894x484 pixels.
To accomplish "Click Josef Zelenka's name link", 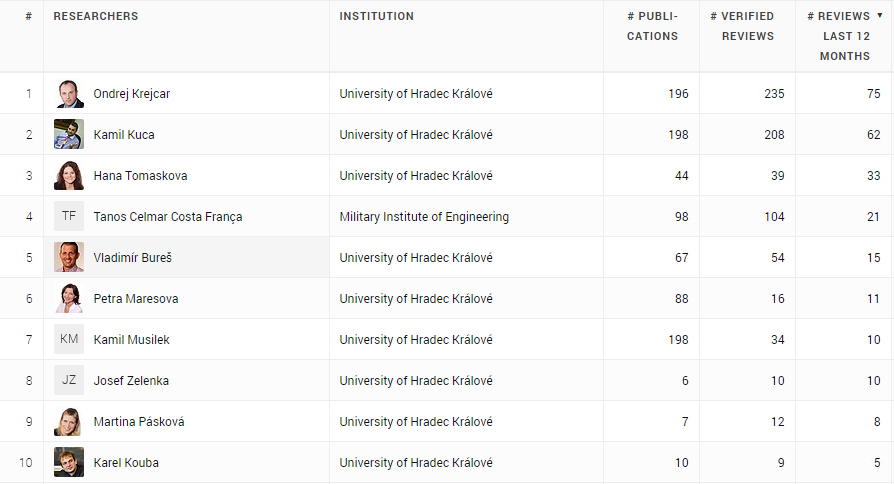I will [x=131, y=381].
